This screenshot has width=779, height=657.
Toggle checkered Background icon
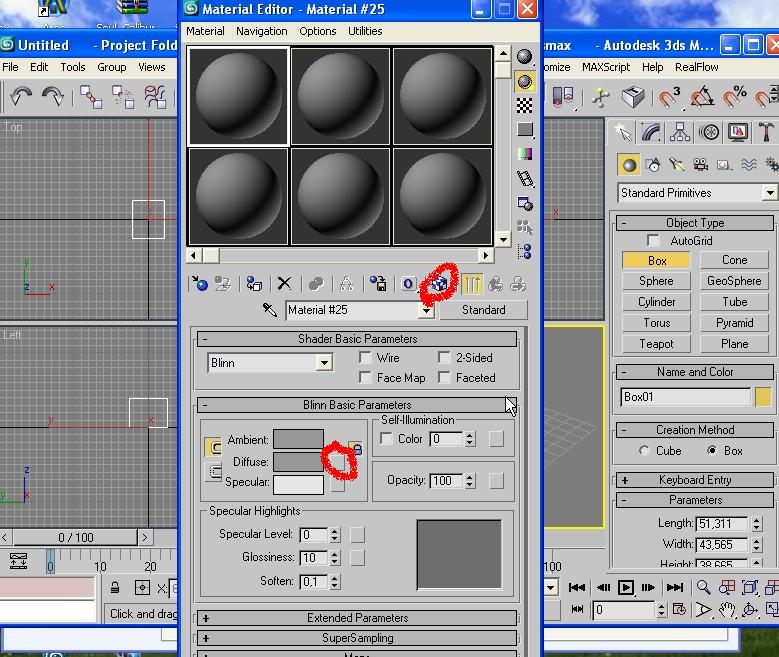524,105
